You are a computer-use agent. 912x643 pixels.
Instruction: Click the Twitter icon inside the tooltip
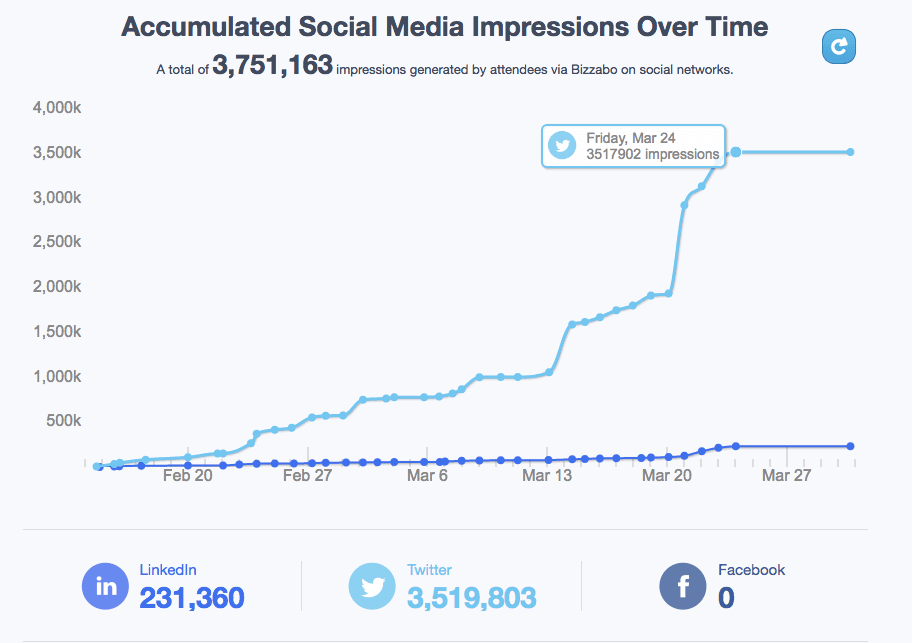(x=563, y=147)
